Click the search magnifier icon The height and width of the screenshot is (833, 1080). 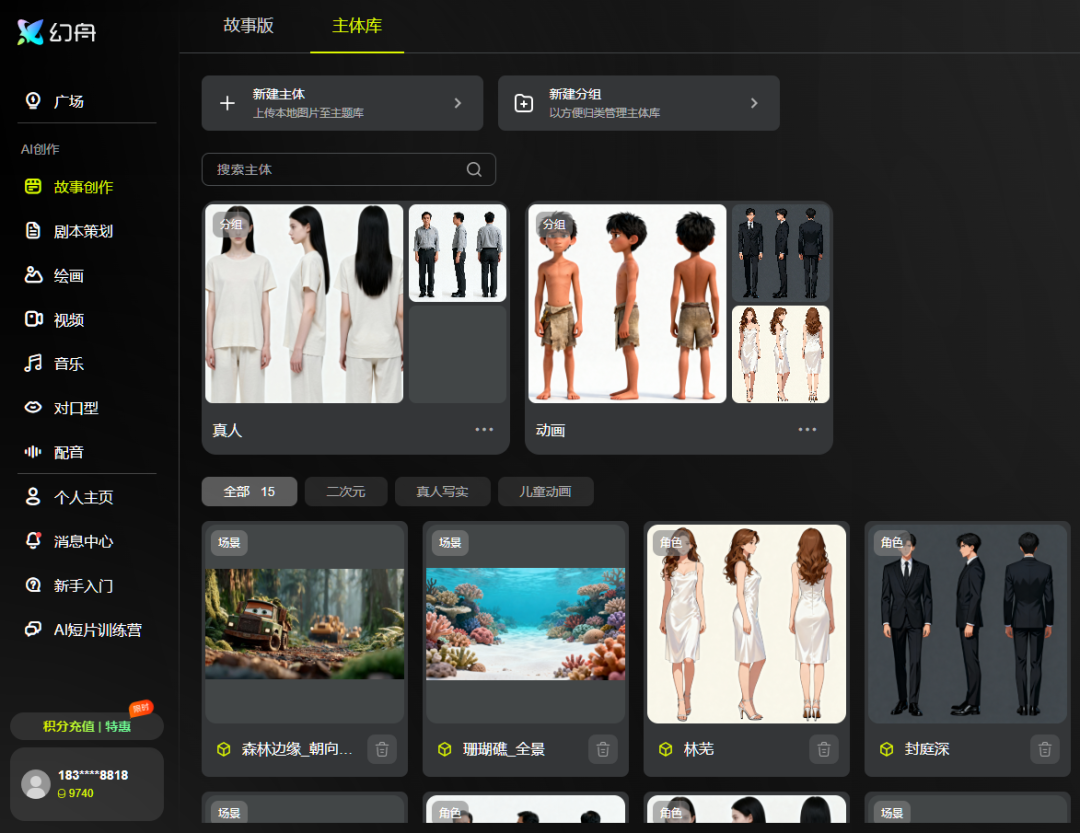pos(474,169)
